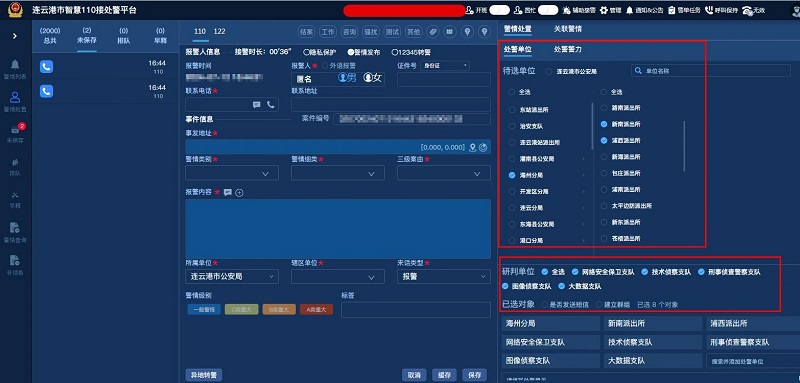Click the SMS message icon in 联系电话 field
The image size is (800, 383).
(257, 105)
